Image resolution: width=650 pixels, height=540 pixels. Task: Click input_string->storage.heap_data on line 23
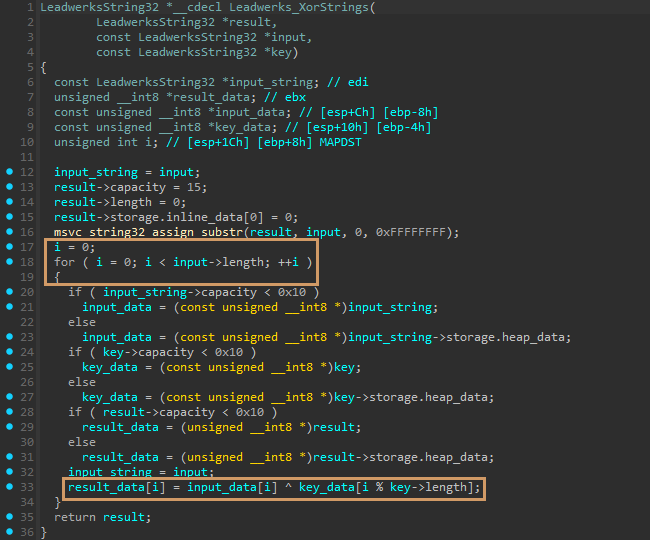(456, 337)
